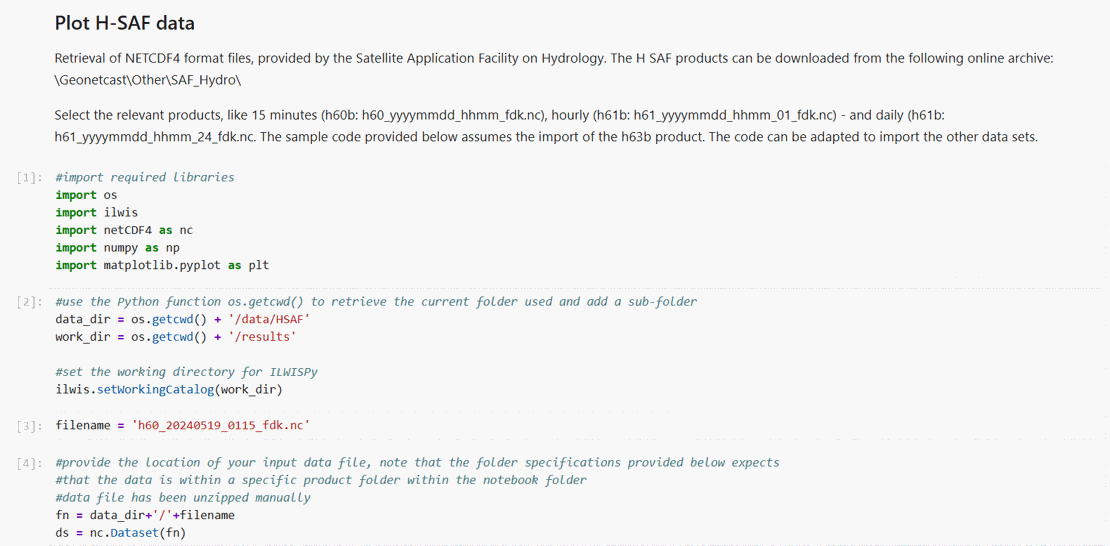Click the "import ilwis" code line
Screen dimensions: 1110x546
tap(97, 212)
